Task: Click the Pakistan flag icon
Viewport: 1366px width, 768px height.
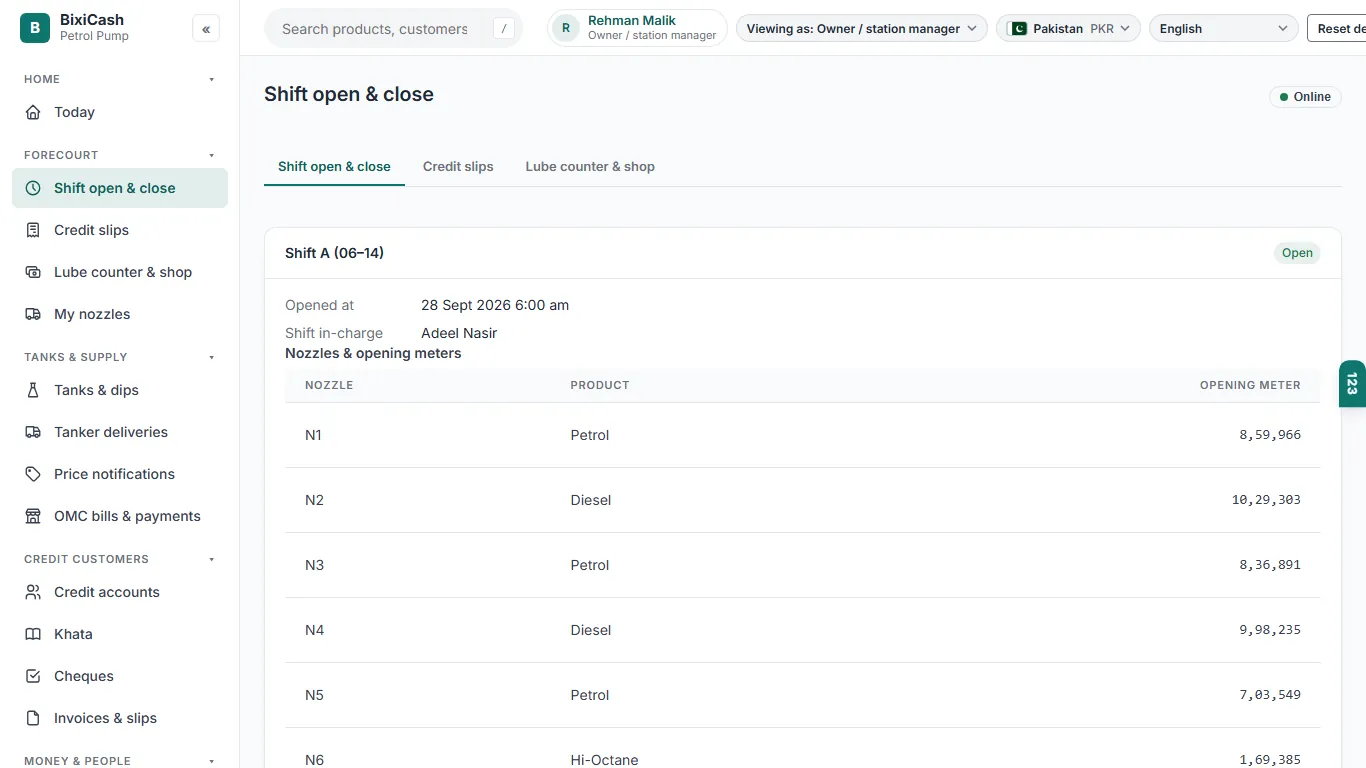Action: click(1018, 29)
